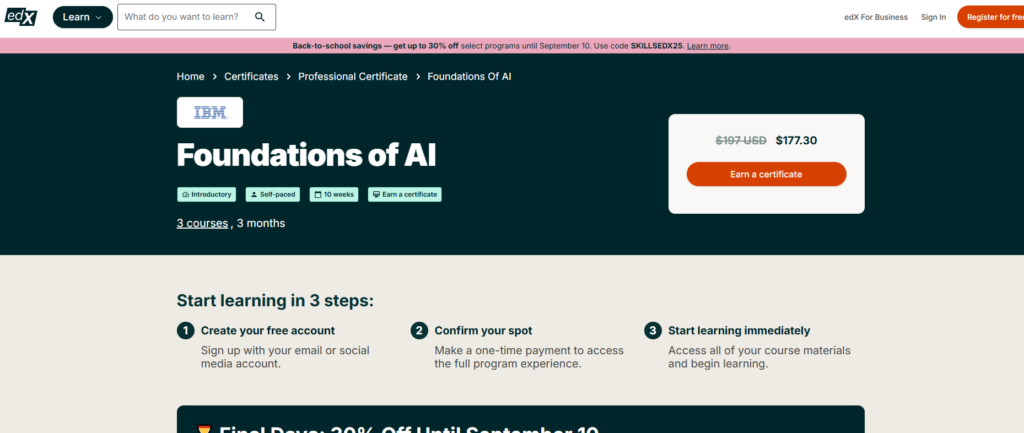Open edX For Business link

876,17
